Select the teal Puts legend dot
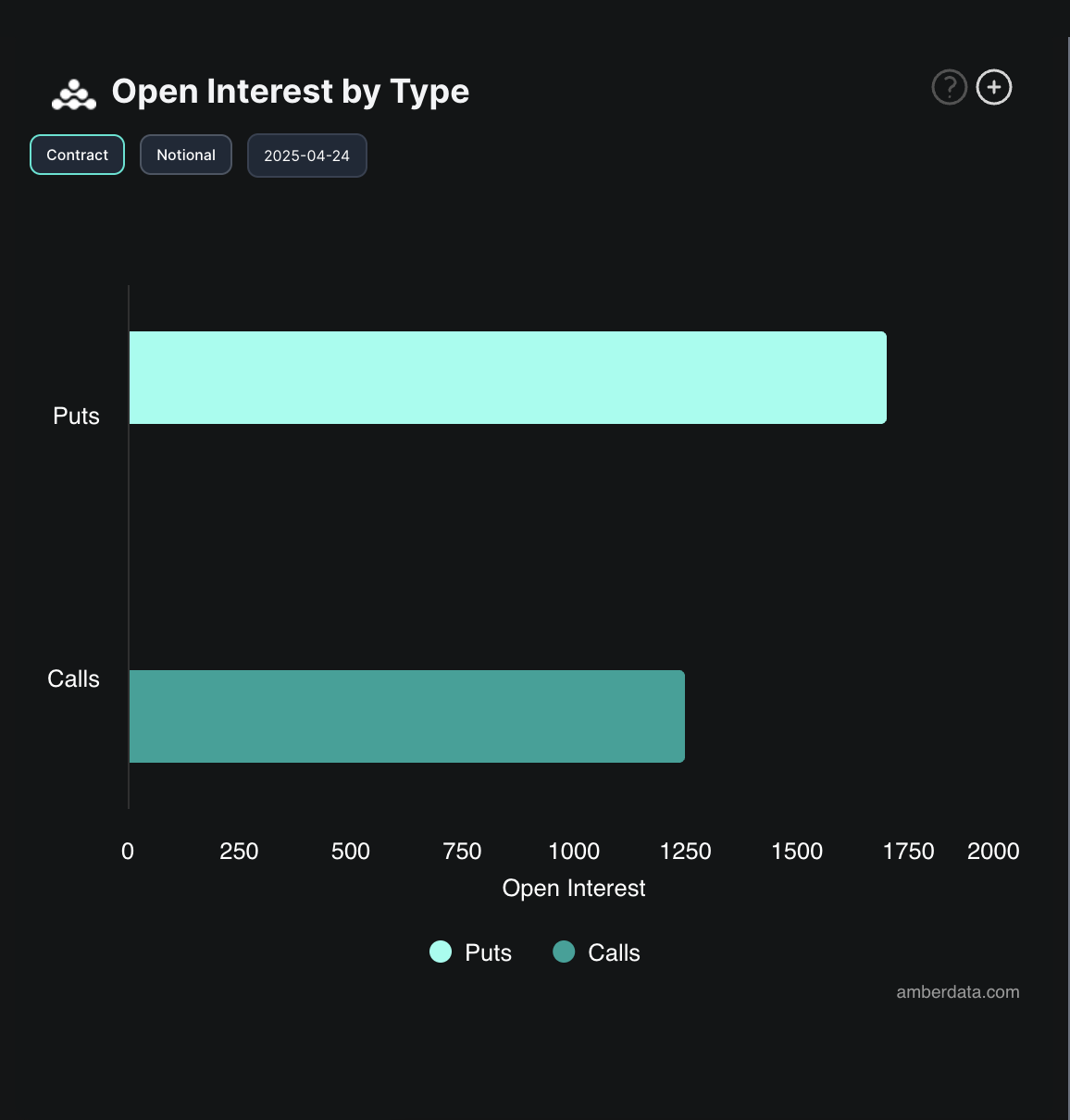The height and width of the screenshot is (1120, 1070). [x=441, y=952]
